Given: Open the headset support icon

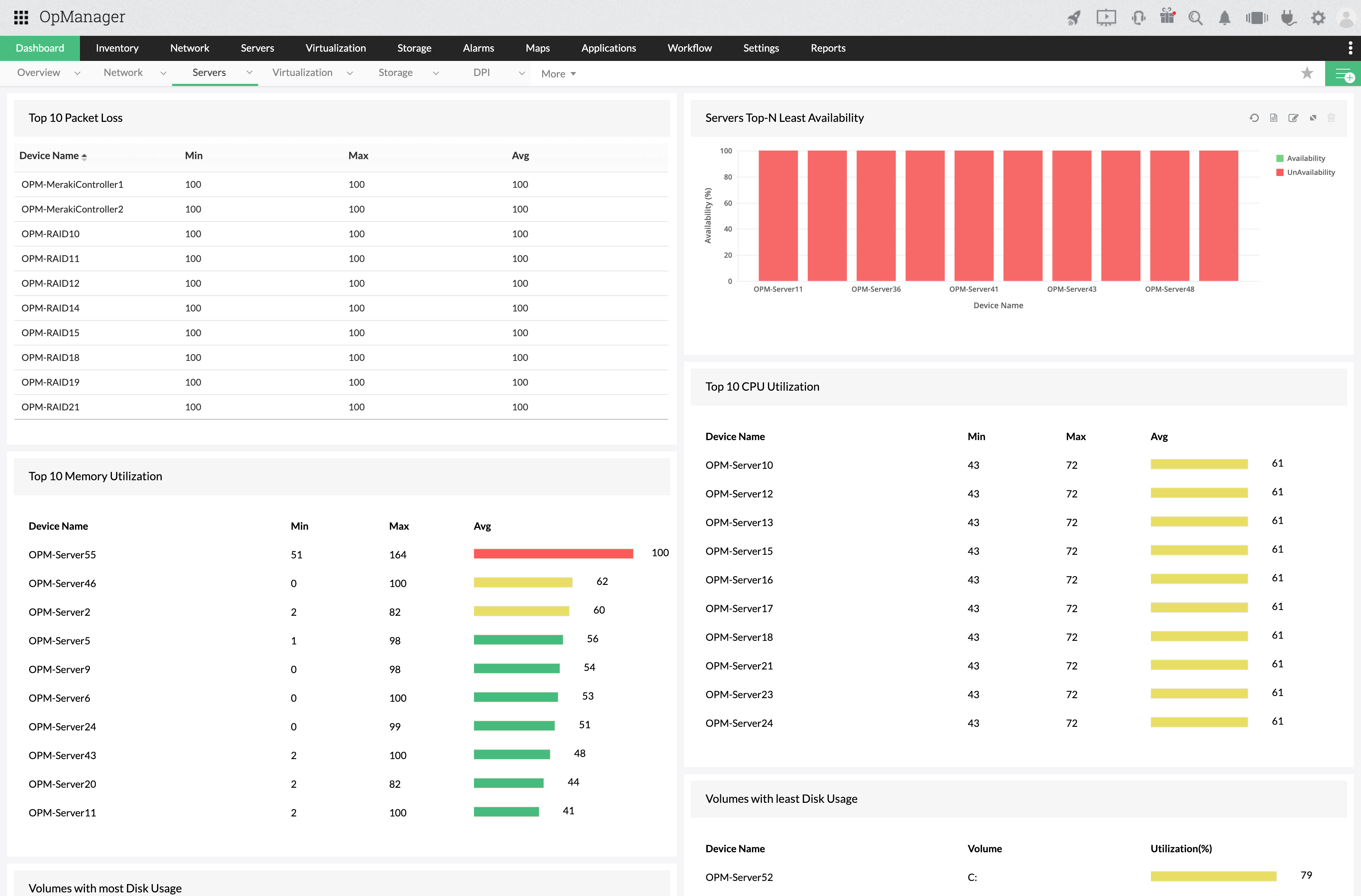Looking at the screenshot, I should [1138, 18].
